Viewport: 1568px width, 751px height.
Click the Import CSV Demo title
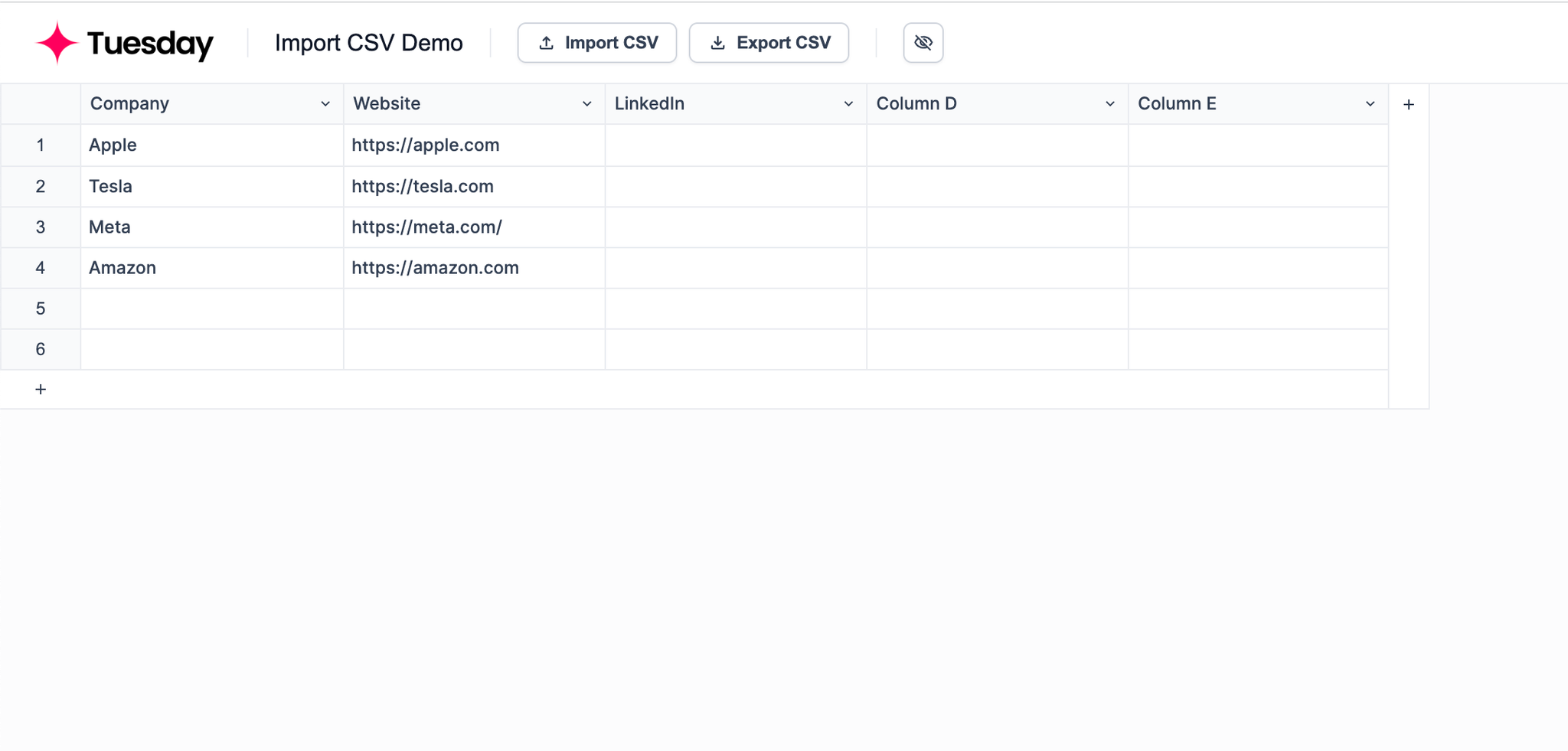click(x=369, y=43)
